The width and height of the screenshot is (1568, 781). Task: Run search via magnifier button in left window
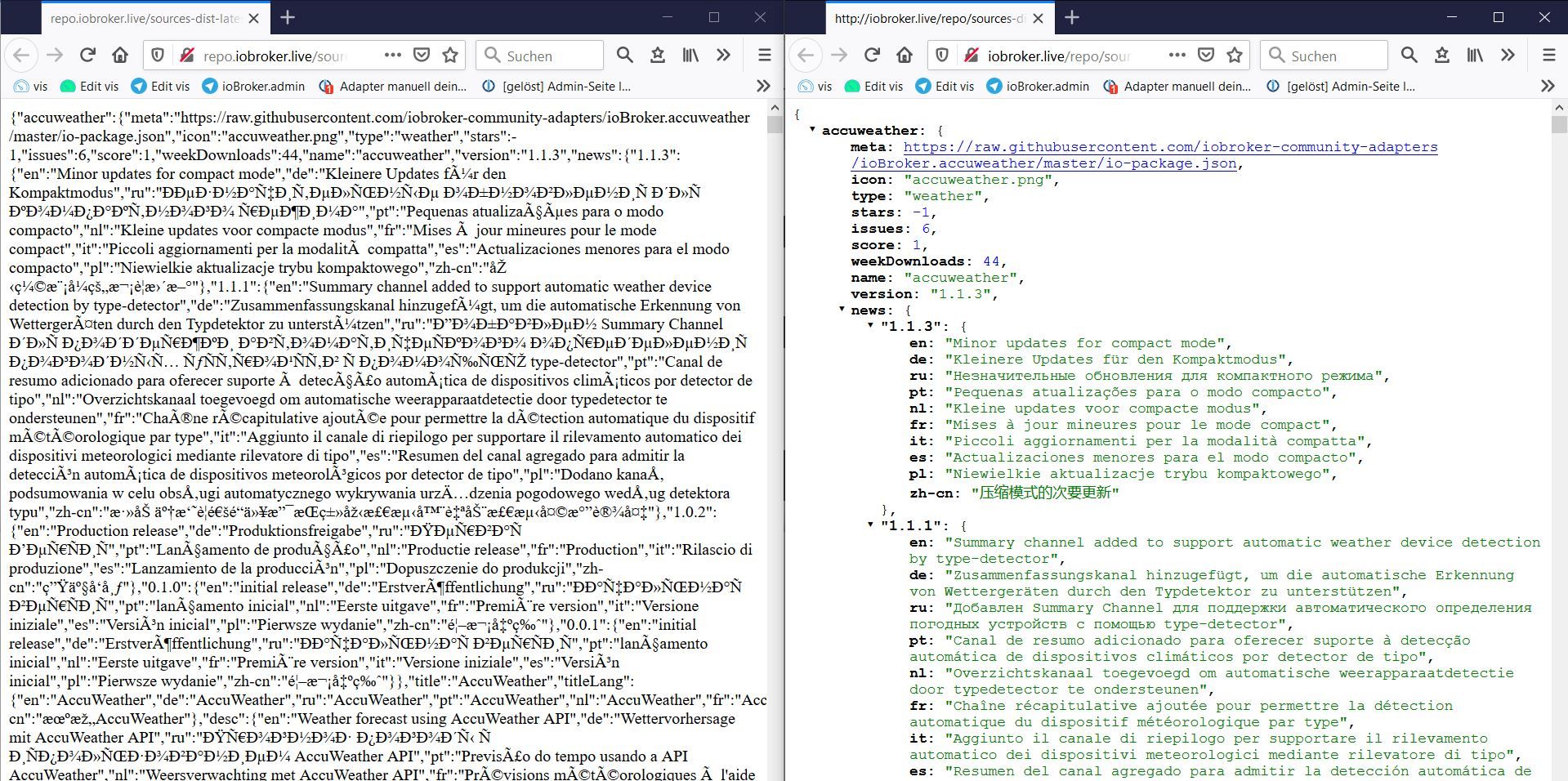(x=625, y=56)
